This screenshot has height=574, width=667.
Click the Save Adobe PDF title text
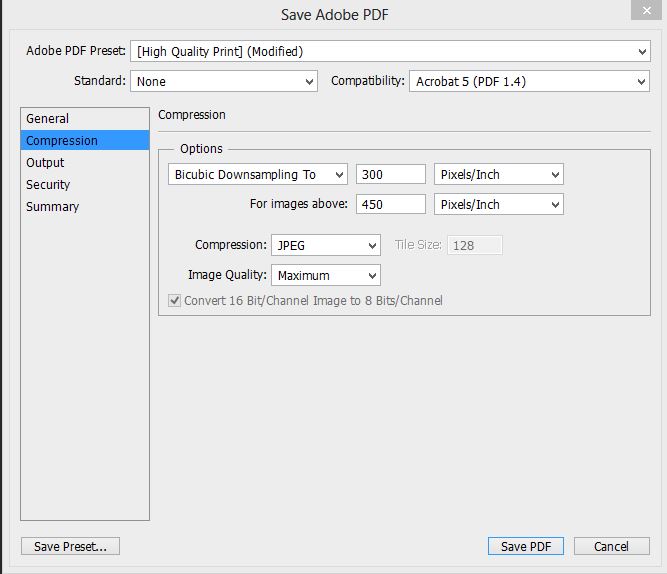point(335,15)
